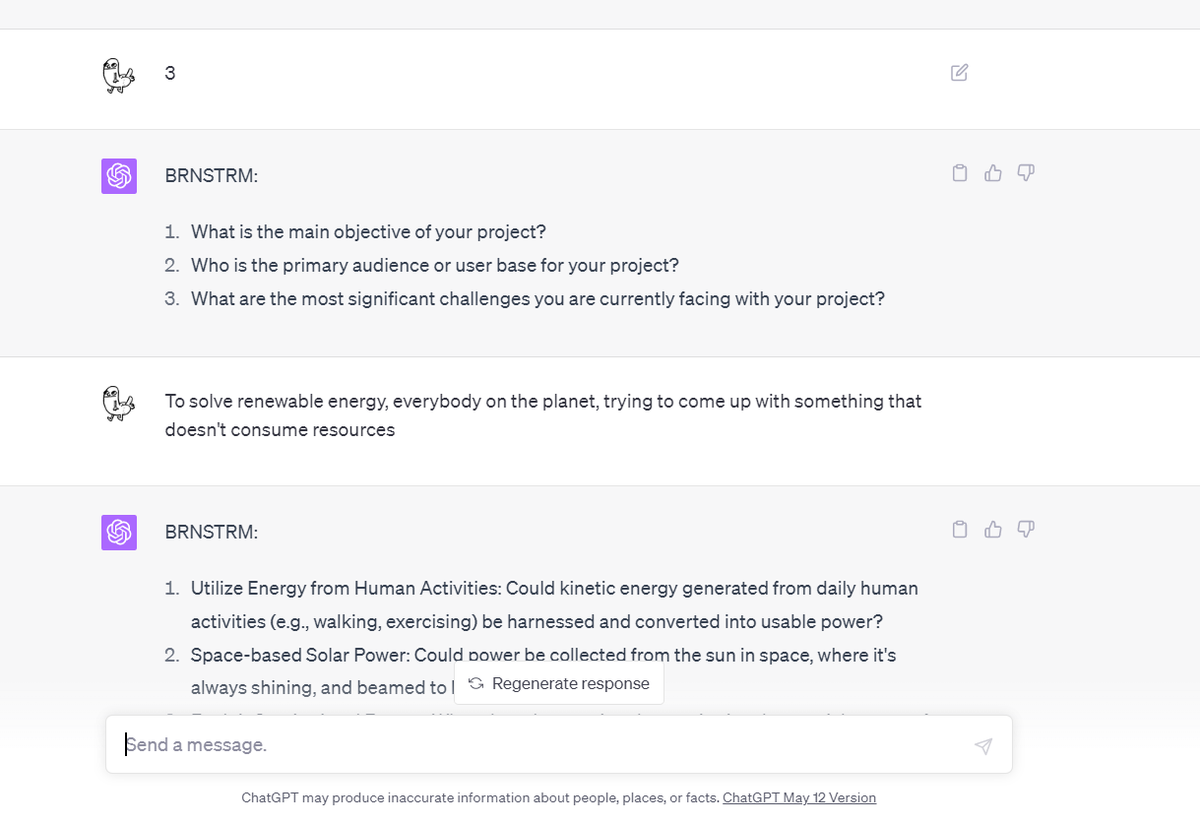Copy the second BRNSTRM response with the clipboard icon
This screenshot has height=824, width=1200.
[960, 529]
